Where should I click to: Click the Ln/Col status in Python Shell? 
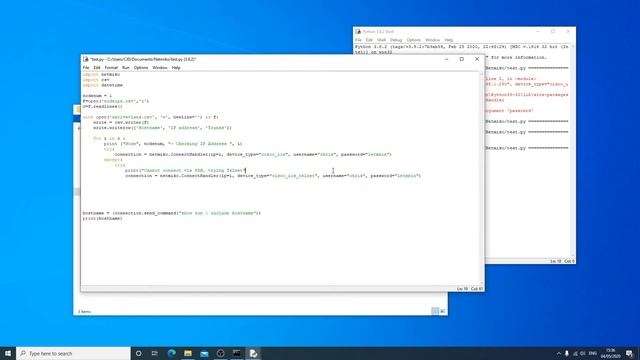(562, 261)
